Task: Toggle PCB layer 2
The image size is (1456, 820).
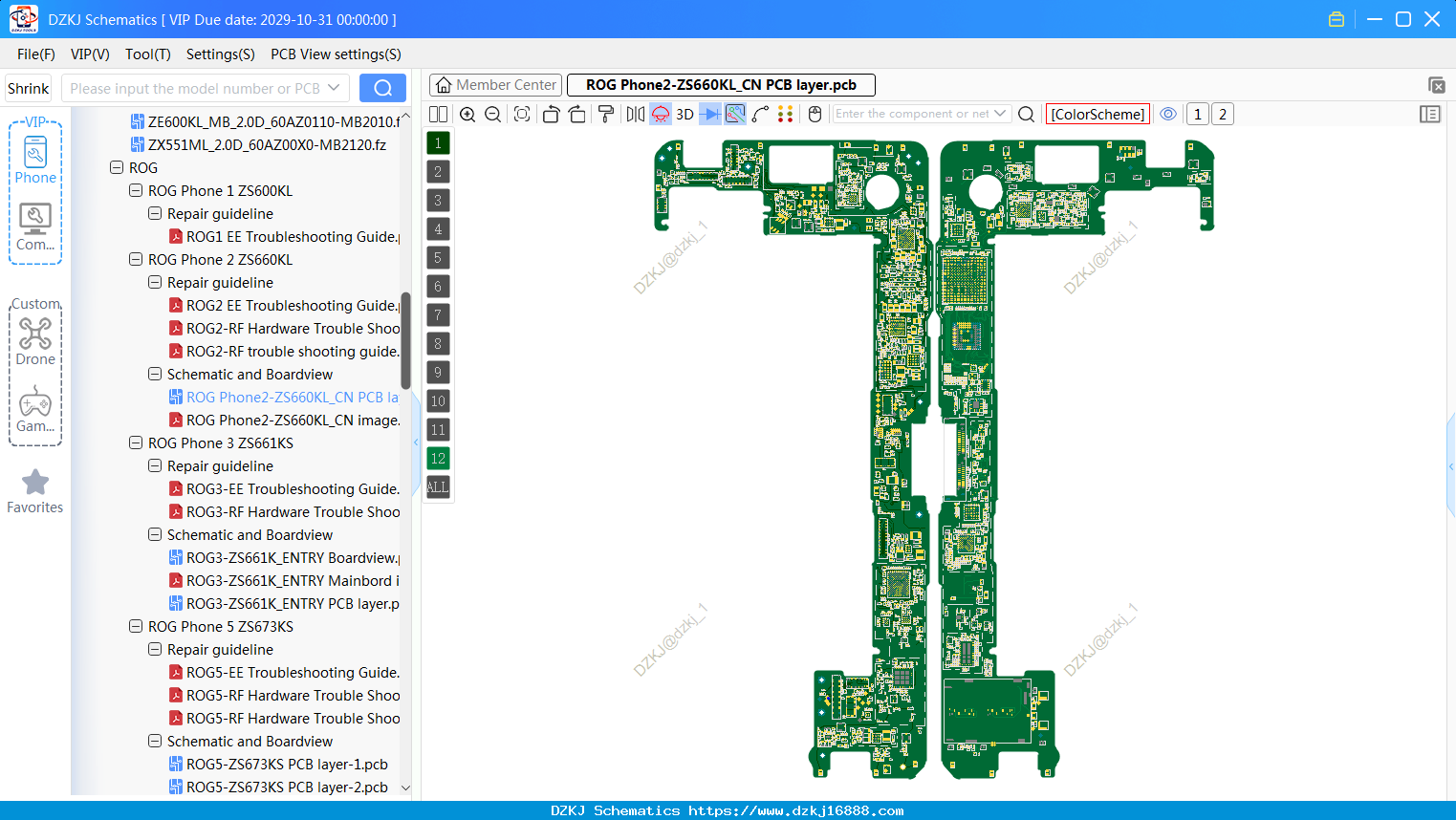Action: tap(438, 172)
